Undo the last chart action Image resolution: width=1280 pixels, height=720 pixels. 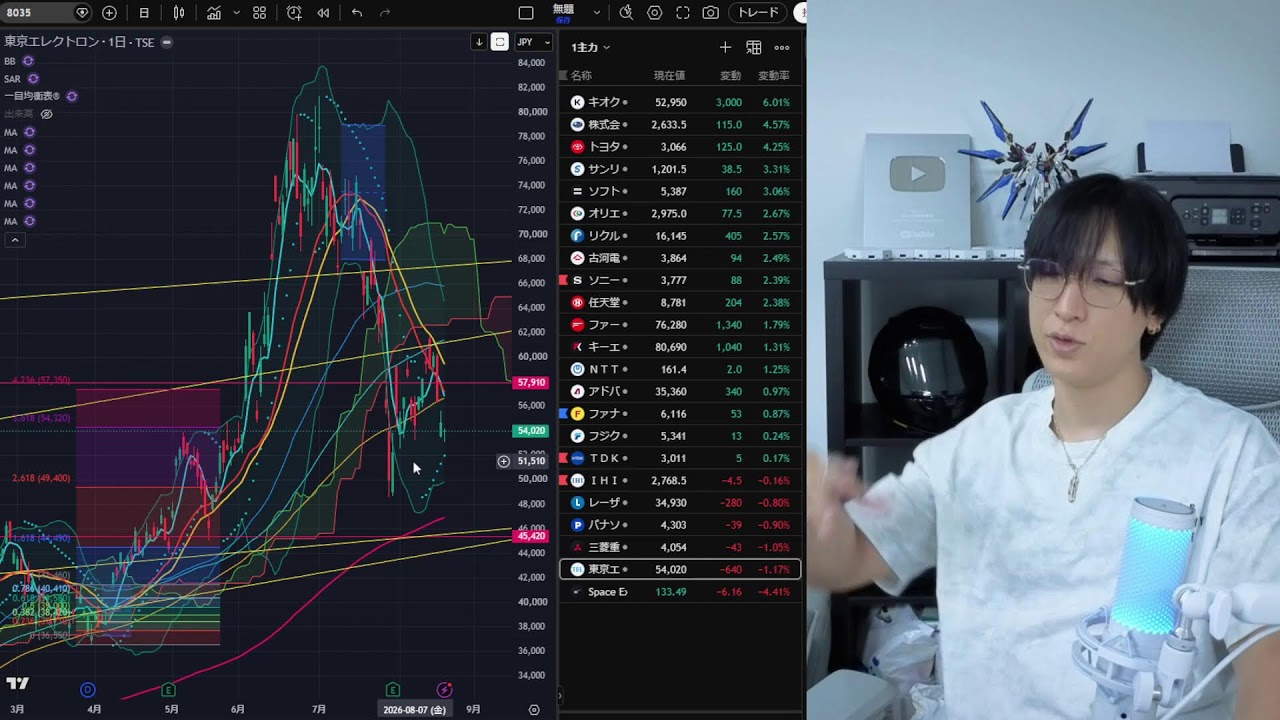[357, 13]
